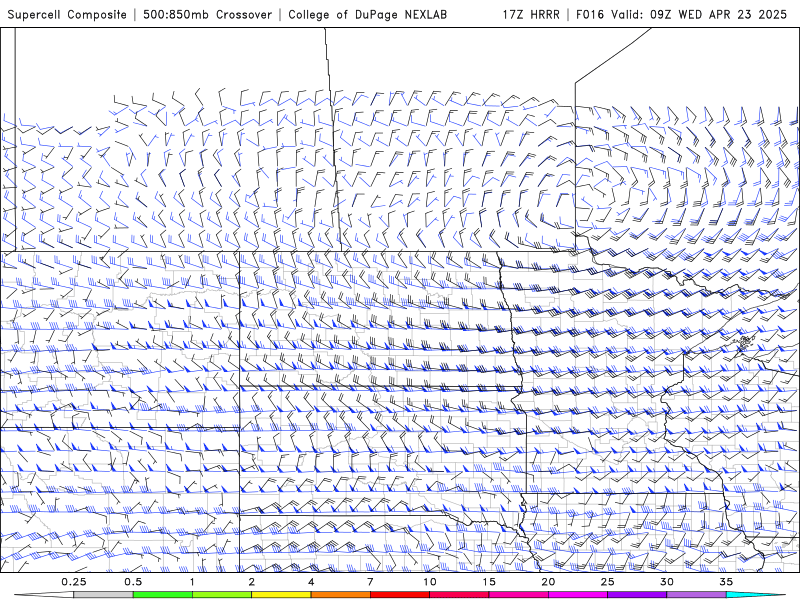Viewport: 800px width, 600px height.
Task: Select the 17Z HRRR model run label
Action: (531, 14)
